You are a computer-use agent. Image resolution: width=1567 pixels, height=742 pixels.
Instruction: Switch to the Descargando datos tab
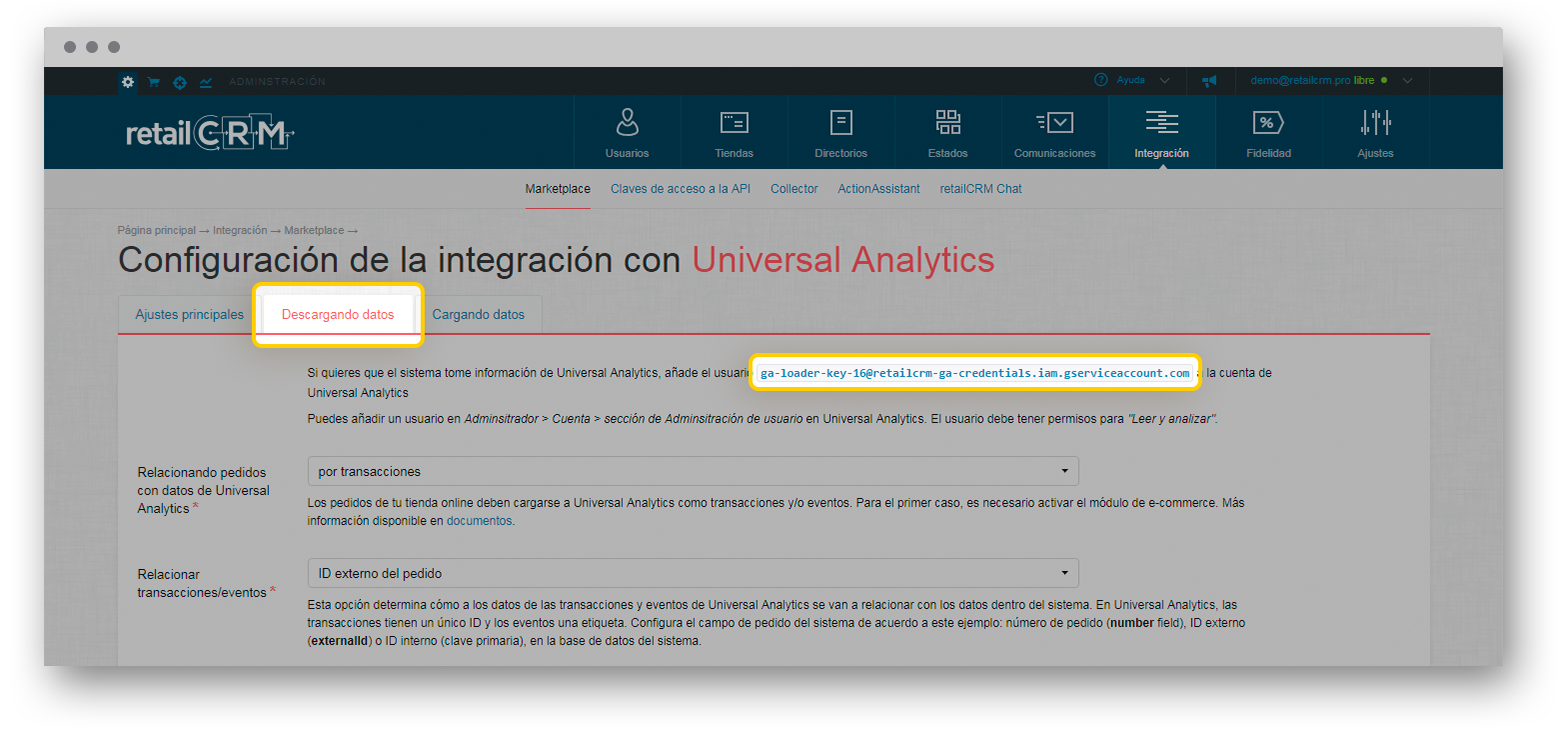coord(338,314)
